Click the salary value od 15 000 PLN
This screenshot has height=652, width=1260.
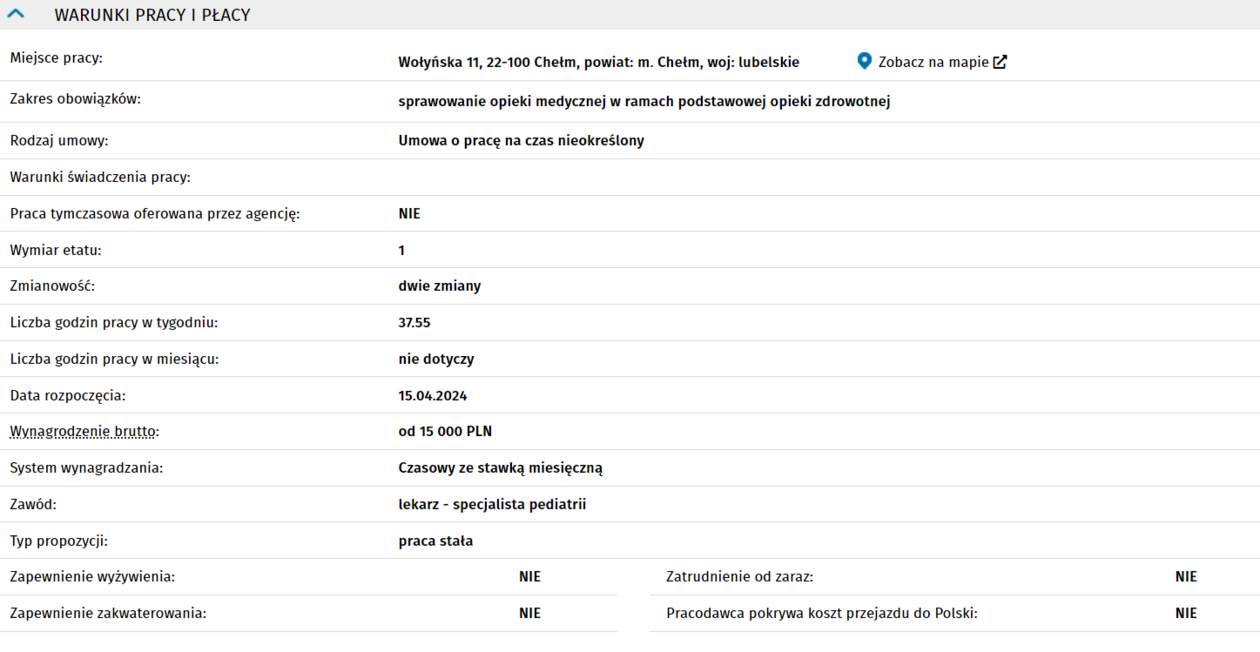click(445, 432)
